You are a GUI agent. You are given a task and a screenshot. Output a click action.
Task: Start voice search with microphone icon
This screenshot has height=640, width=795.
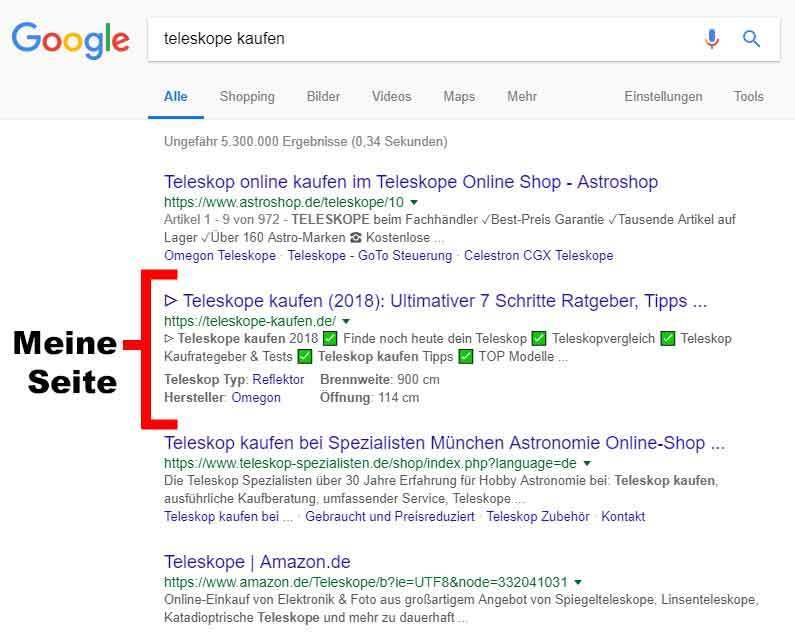[711, 39]
